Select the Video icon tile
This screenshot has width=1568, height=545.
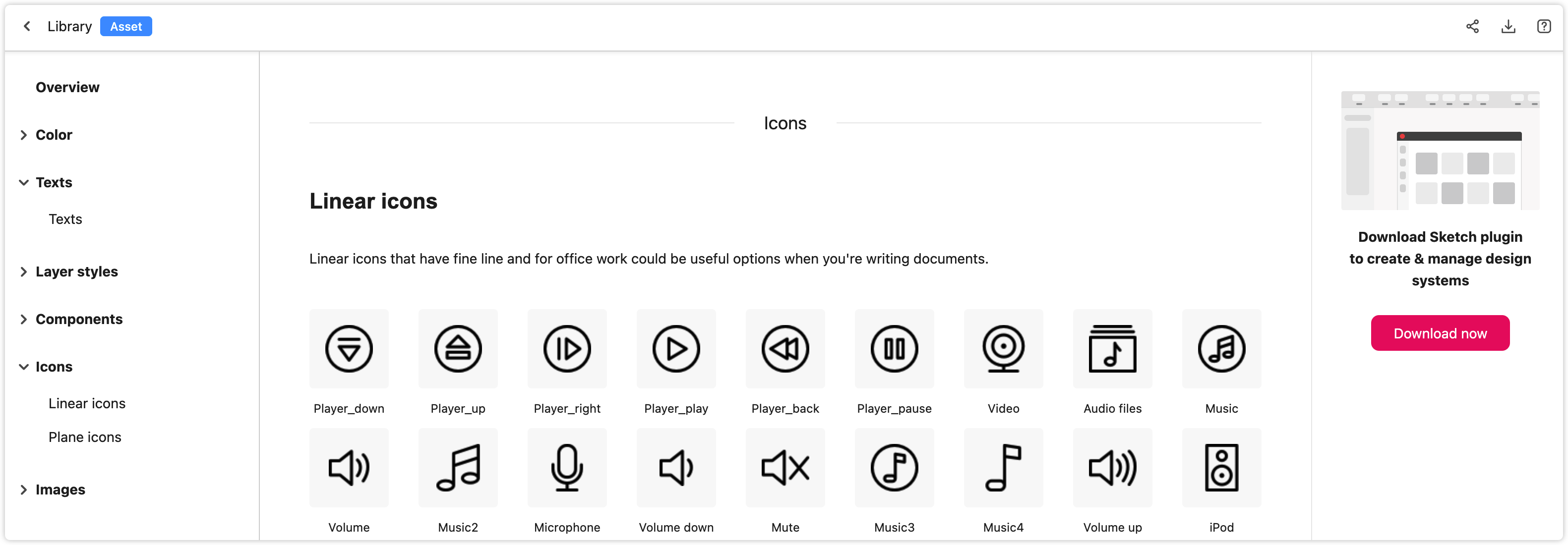click(1003, 348)
